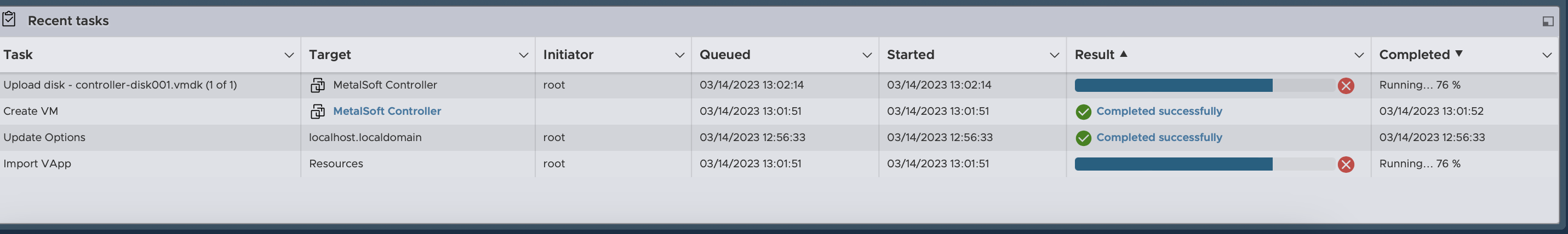Open the Target column dropdown

point(523,55)
